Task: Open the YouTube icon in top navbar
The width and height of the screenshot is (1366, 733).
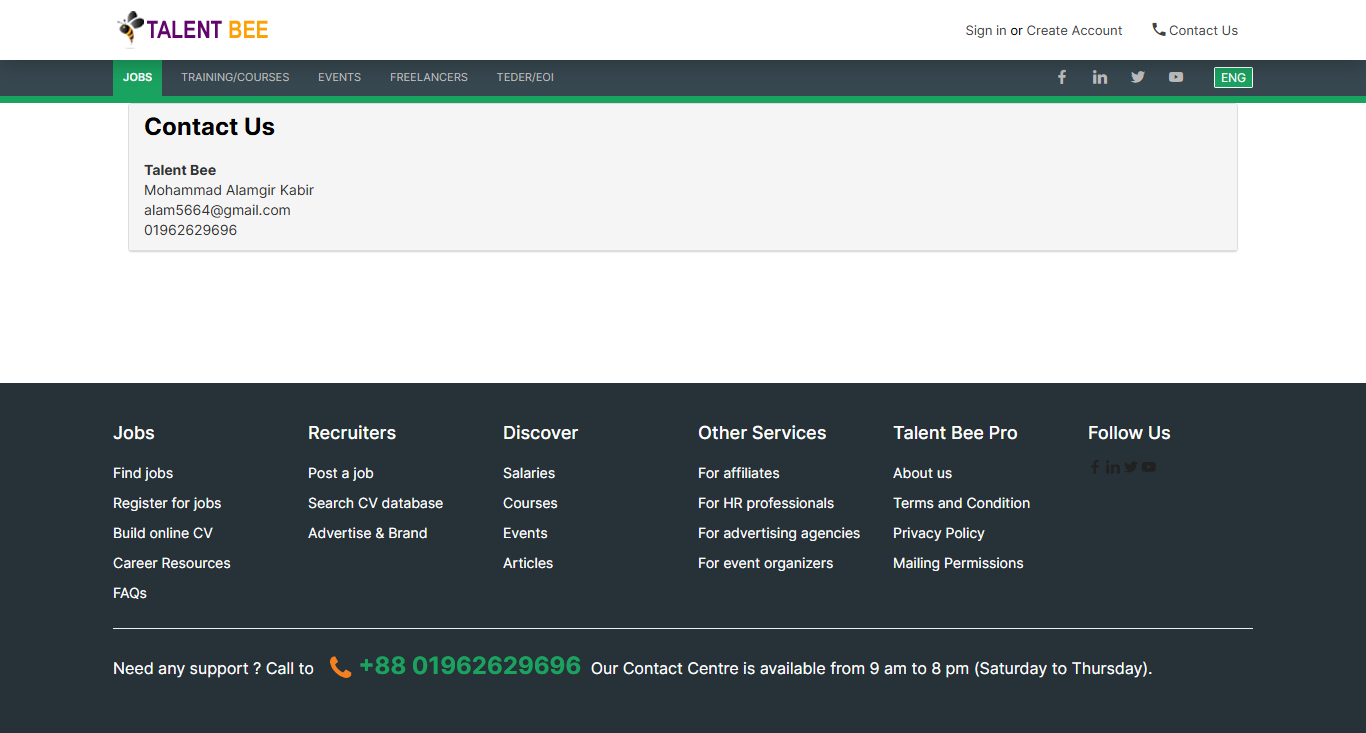Action: 1176,77
